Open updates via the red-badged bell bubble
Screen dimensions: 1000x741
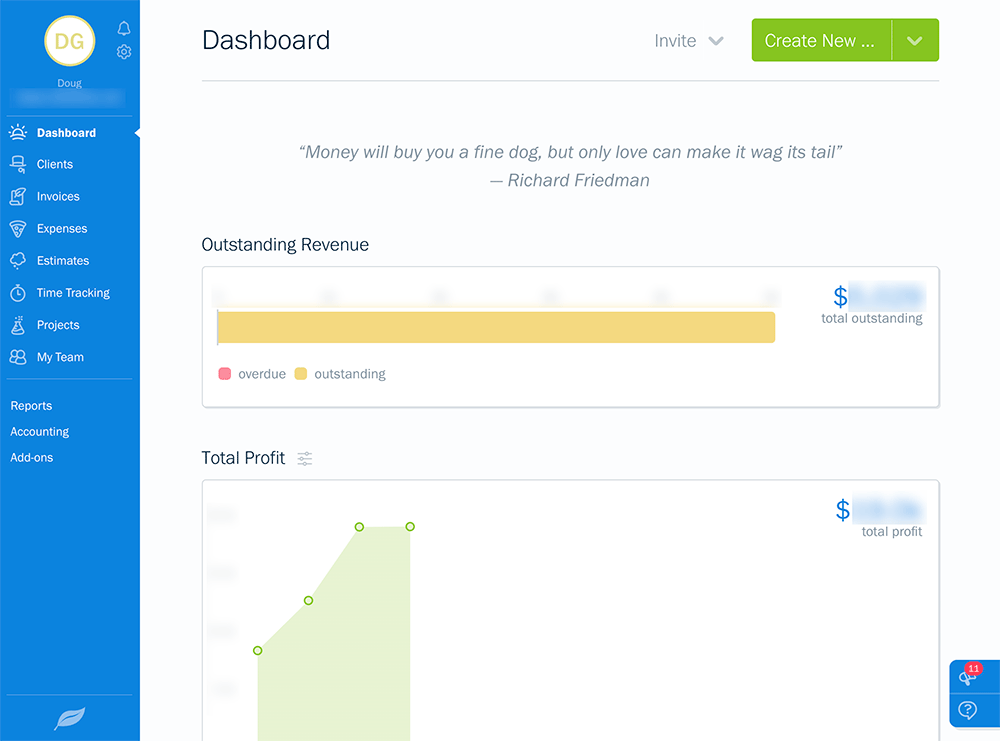point(966,677)
